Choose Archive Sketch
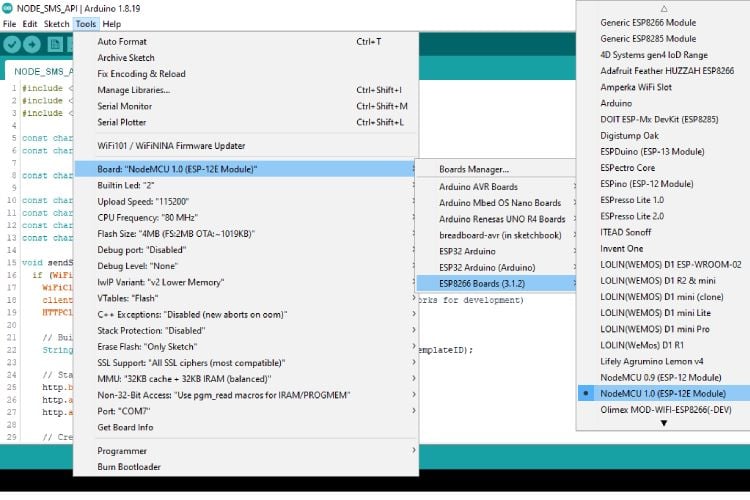Screen dimensions: 750x500 pyautogui.click(x=246, y=58)
